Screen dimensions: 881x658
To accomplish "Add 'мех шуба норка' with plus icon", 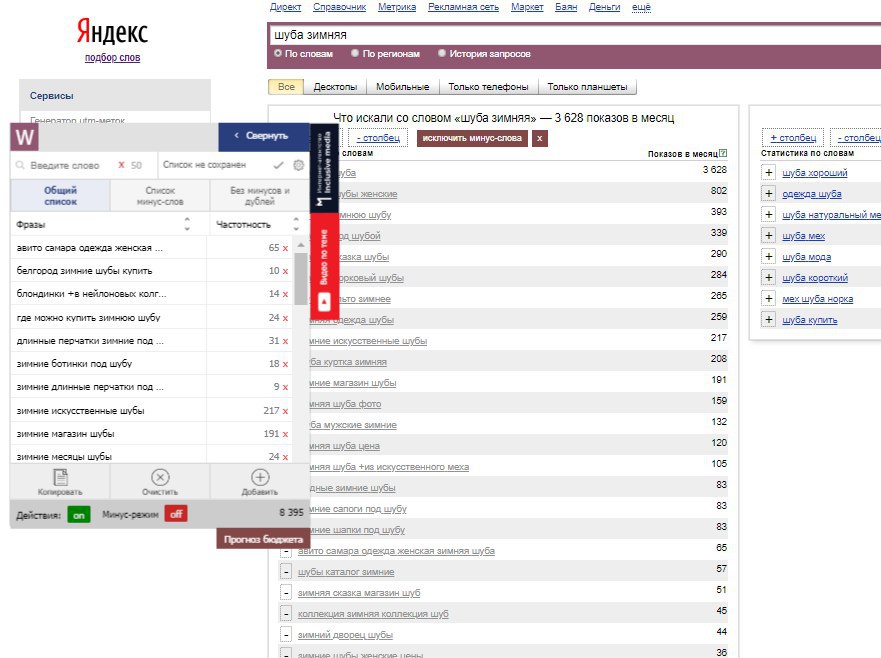I will point(769,298).
